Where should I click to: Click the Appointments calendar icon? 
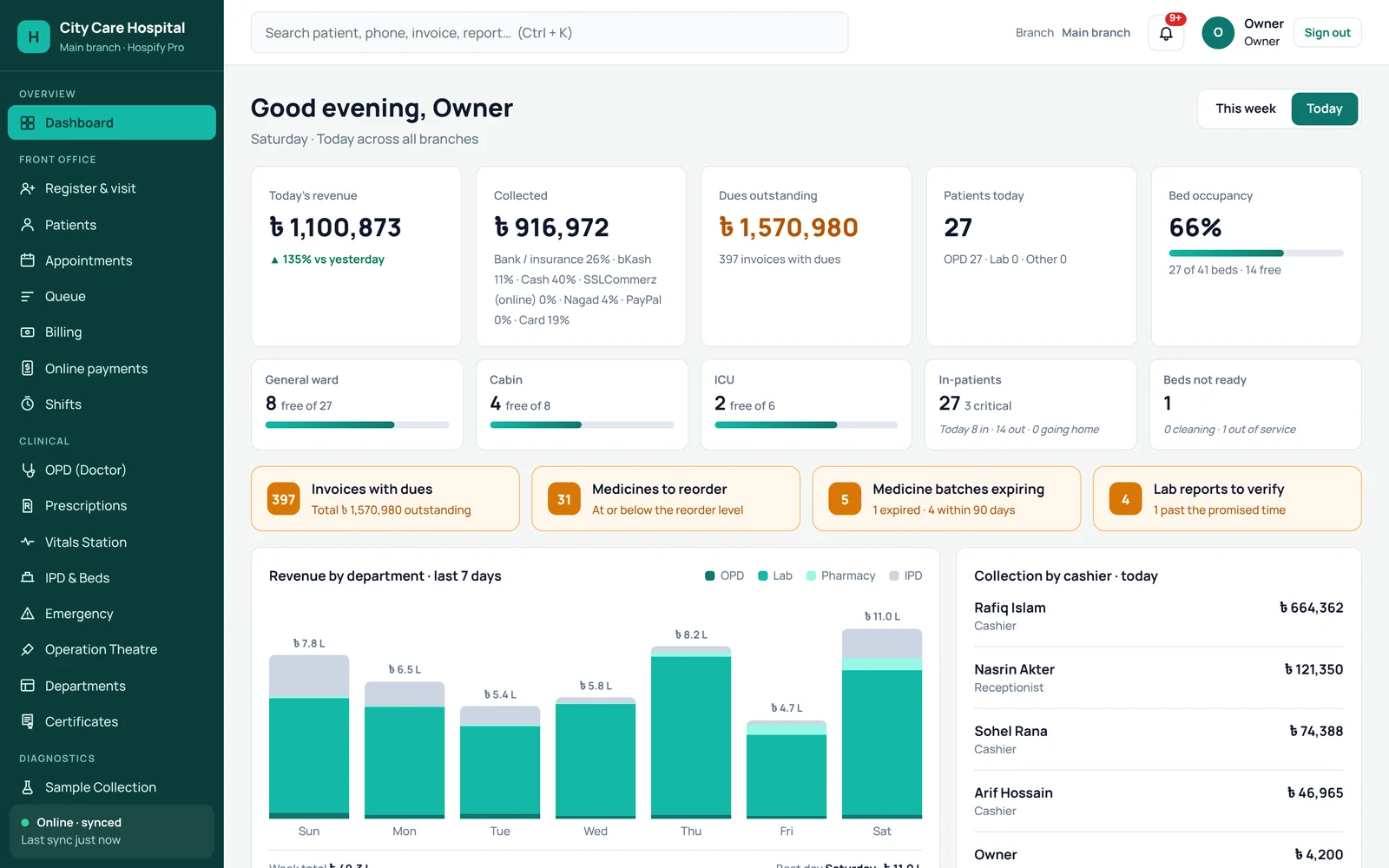(x=28, y=260)
